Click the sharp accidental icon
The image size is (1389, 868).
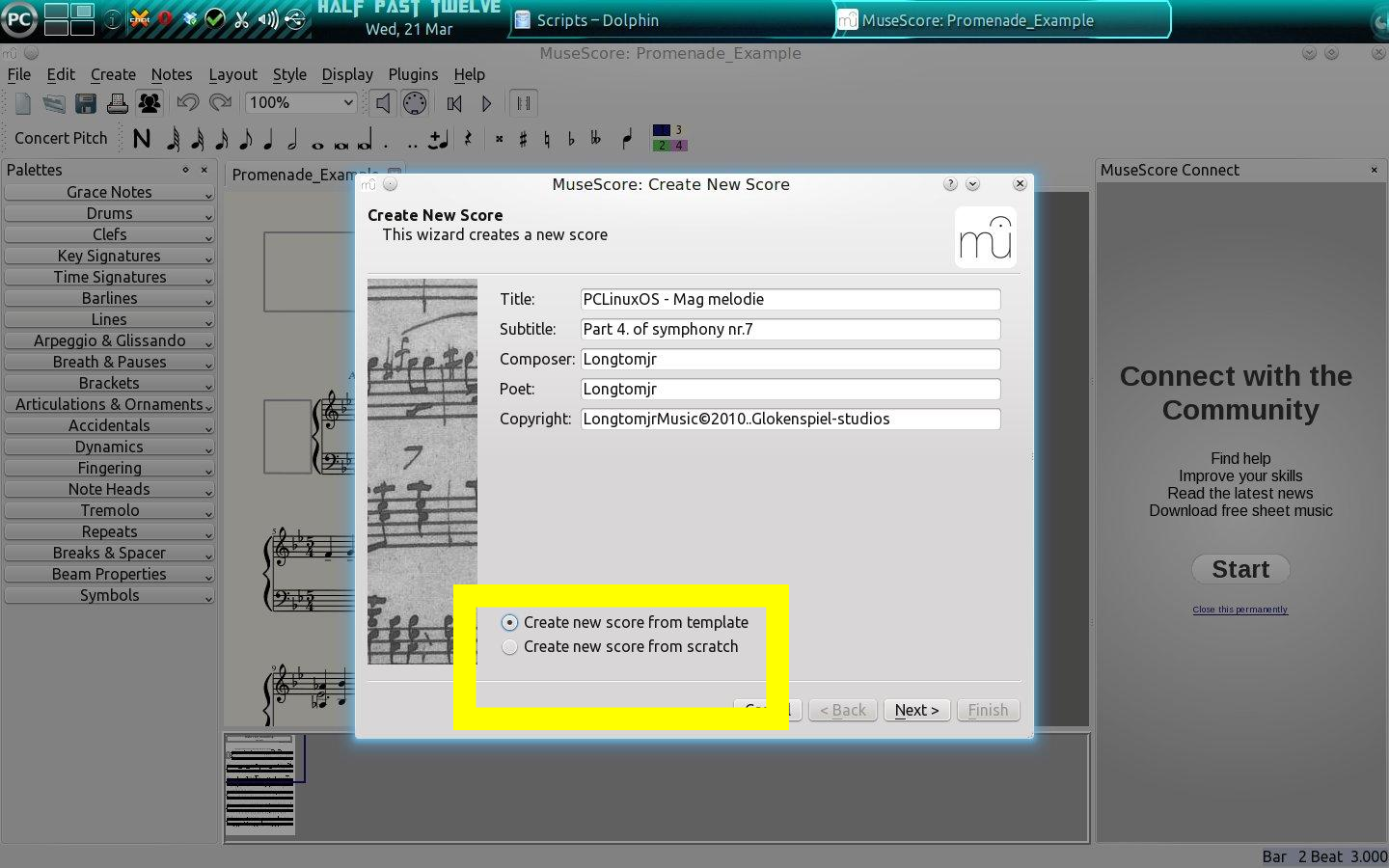[523, 139]
